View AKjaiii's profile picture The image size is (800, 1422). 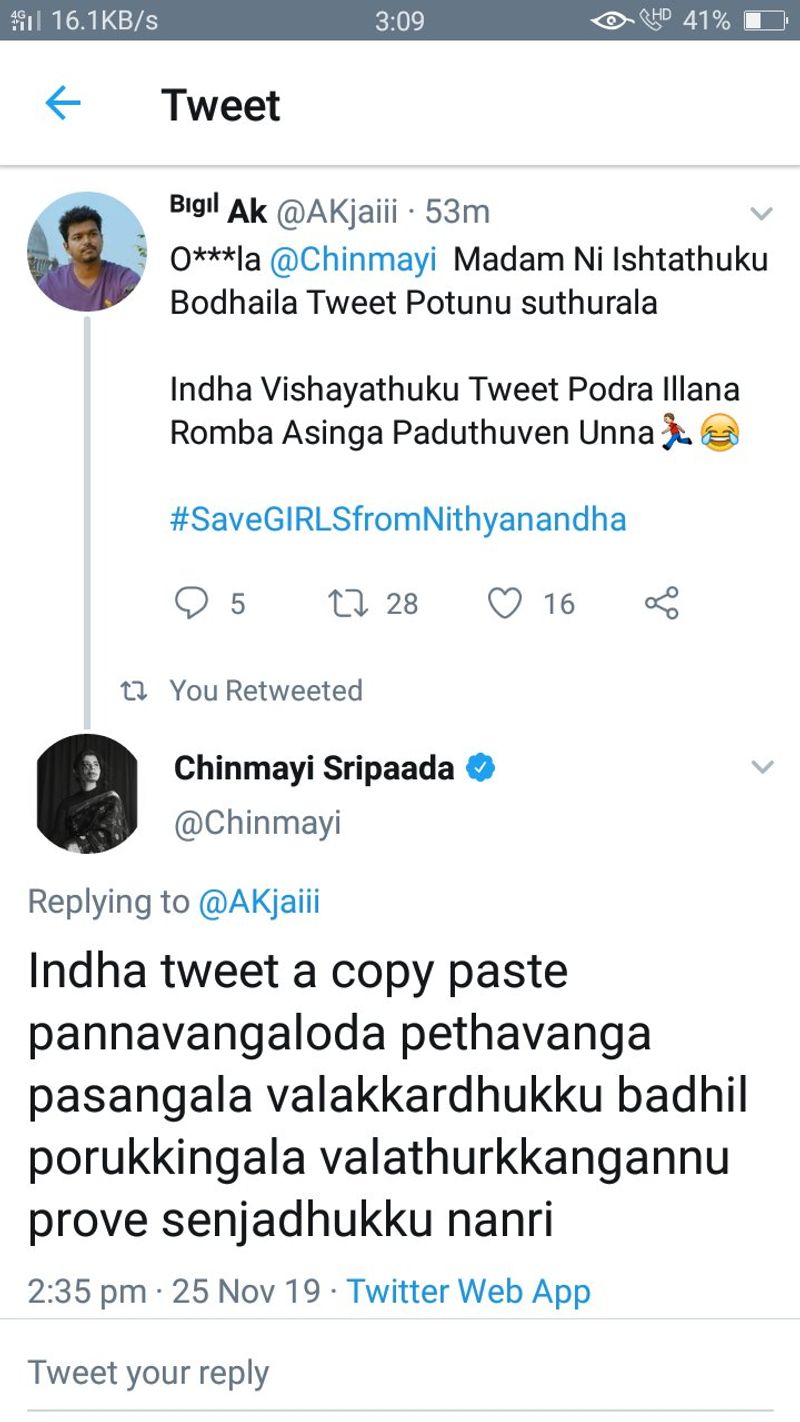(86, 252)
